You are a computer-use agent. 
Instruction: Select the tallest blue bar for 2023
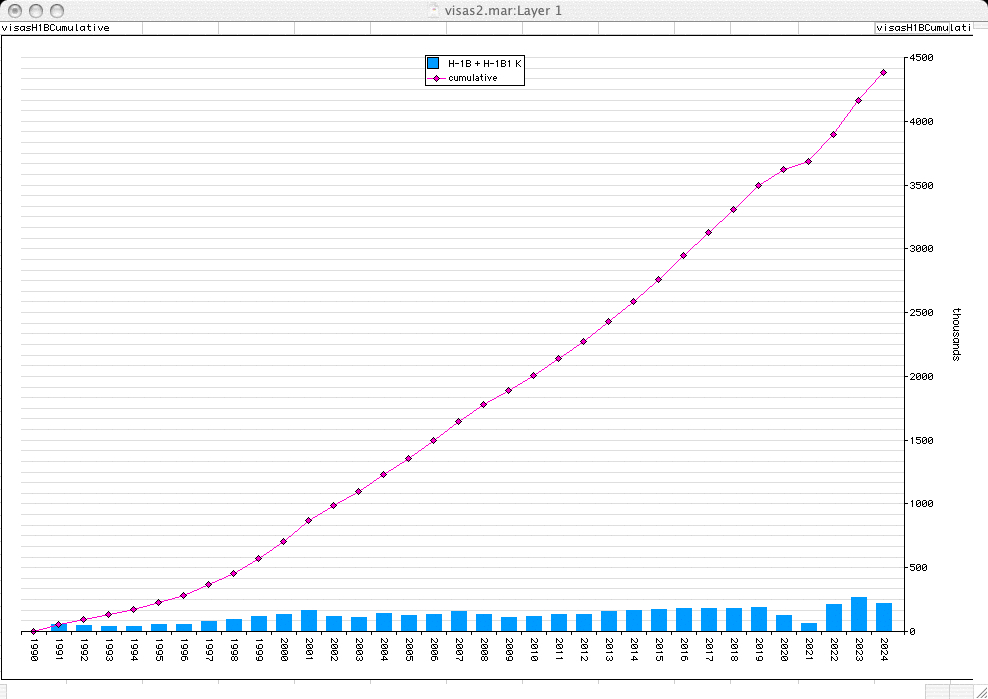point(858,614)
